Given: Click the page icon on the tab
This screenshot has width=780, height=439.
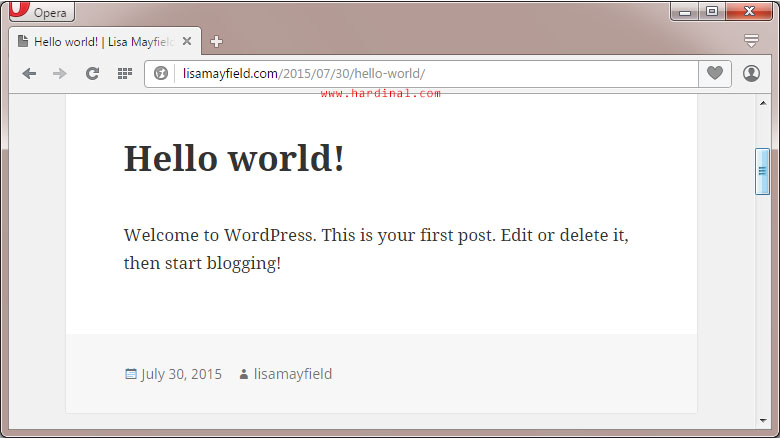Looking at the screenshot, I should click(x=23, y=41).
